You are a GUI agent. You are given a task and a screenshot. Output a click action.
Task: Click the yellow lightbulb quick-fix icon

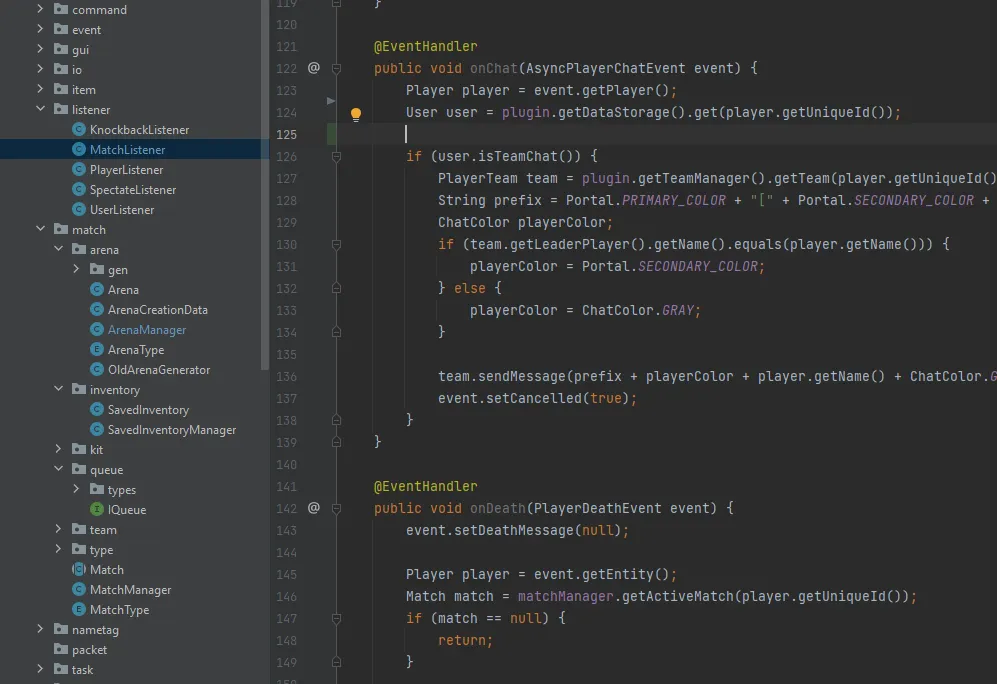tap(355, 114)
